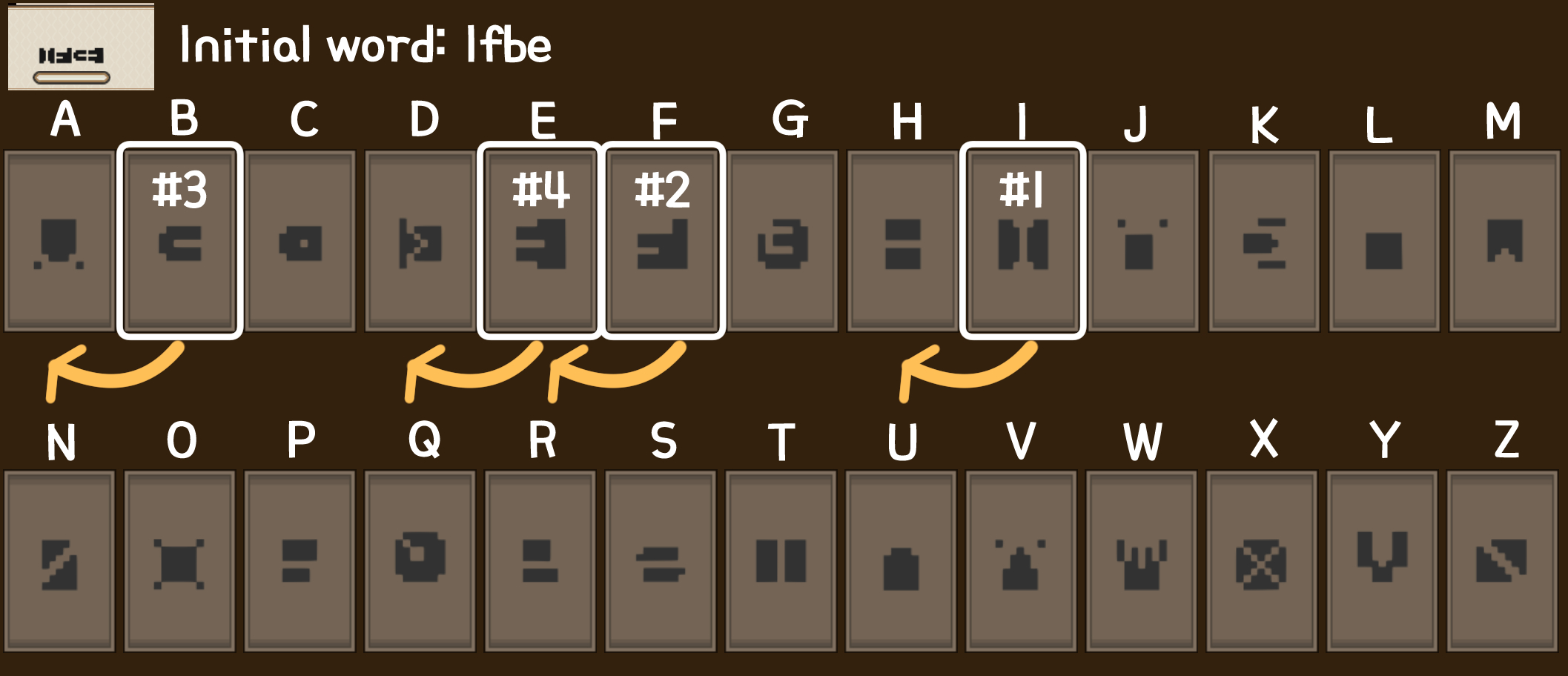This screenshot has height=676, width=1568.
Task: Choose the glyph tile under letter Q
Action: (420, 561)
